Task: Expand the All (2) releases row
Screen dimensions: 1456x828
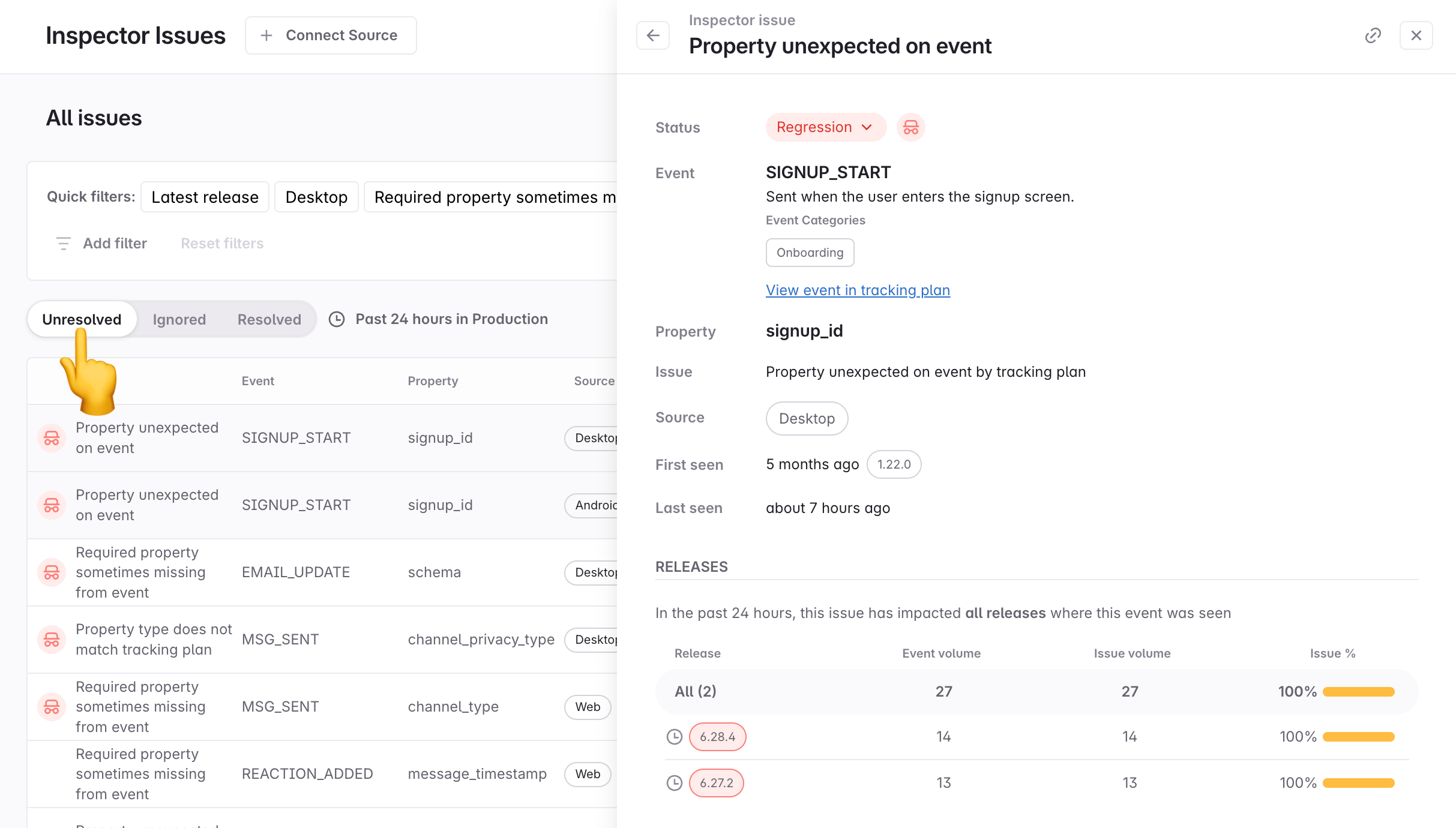Action: (x=696, y=692)
